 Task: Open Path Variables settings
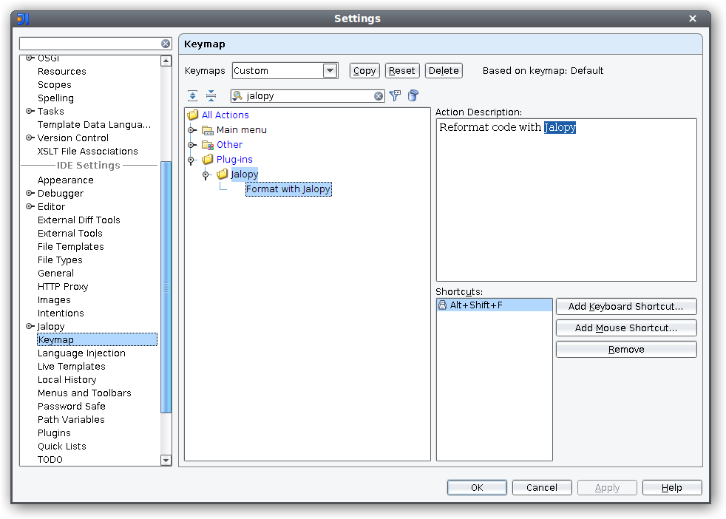[71, 420]
